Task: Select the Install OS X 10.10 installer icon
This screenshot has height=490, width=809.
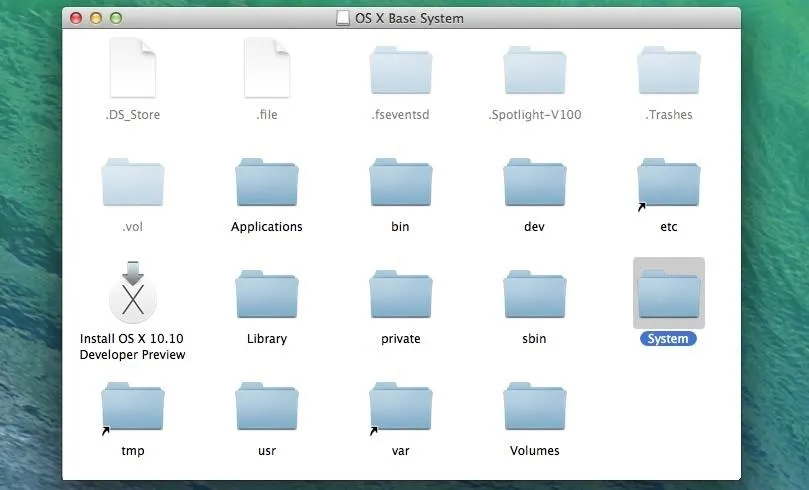Action: (x=133, y=292)
